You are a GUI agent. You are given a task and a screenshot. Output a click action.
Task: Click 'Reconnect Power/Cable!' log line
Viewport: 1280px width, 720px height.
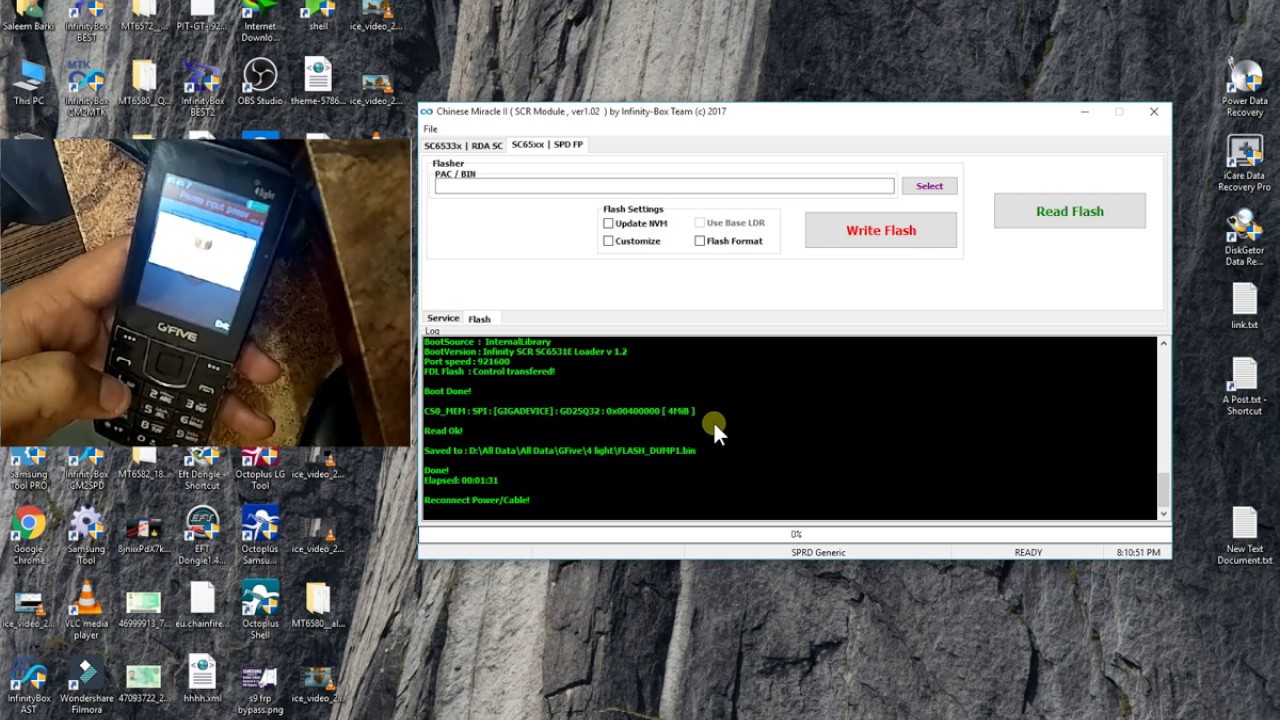coord(477,500)
